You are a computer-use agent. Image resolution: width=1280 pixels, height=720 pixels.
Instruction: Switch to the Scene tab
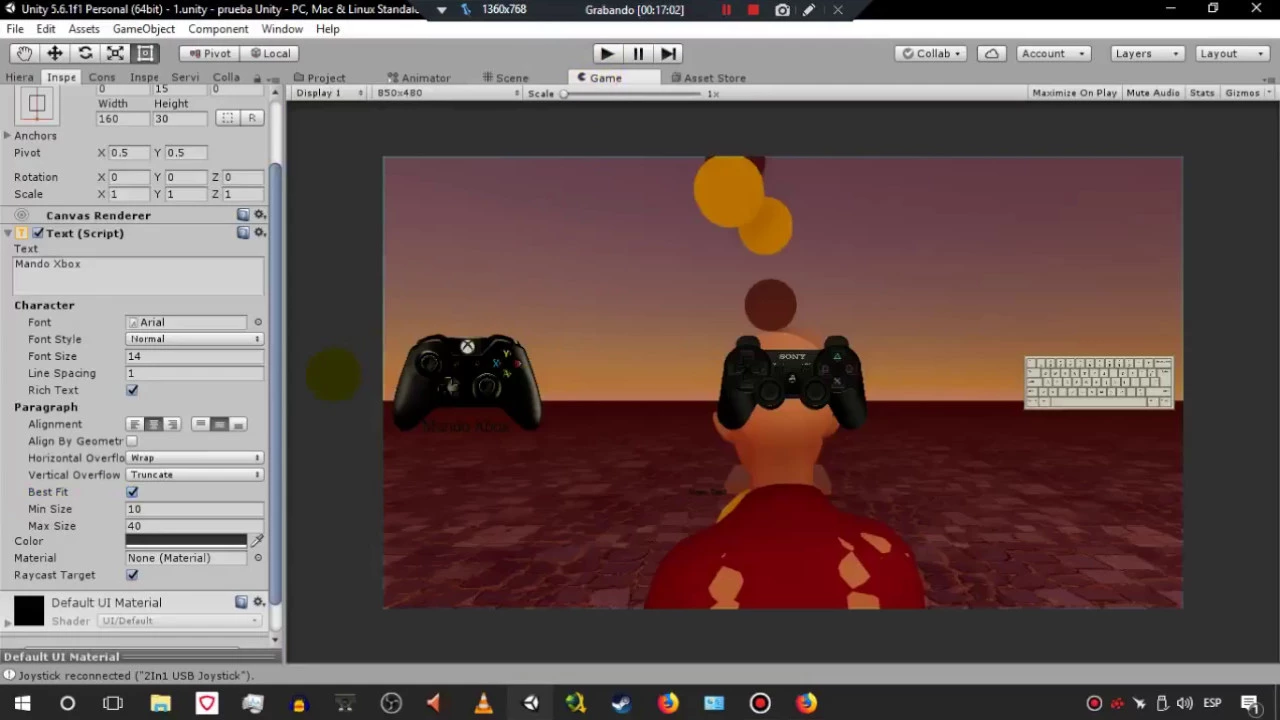(505, 78)
